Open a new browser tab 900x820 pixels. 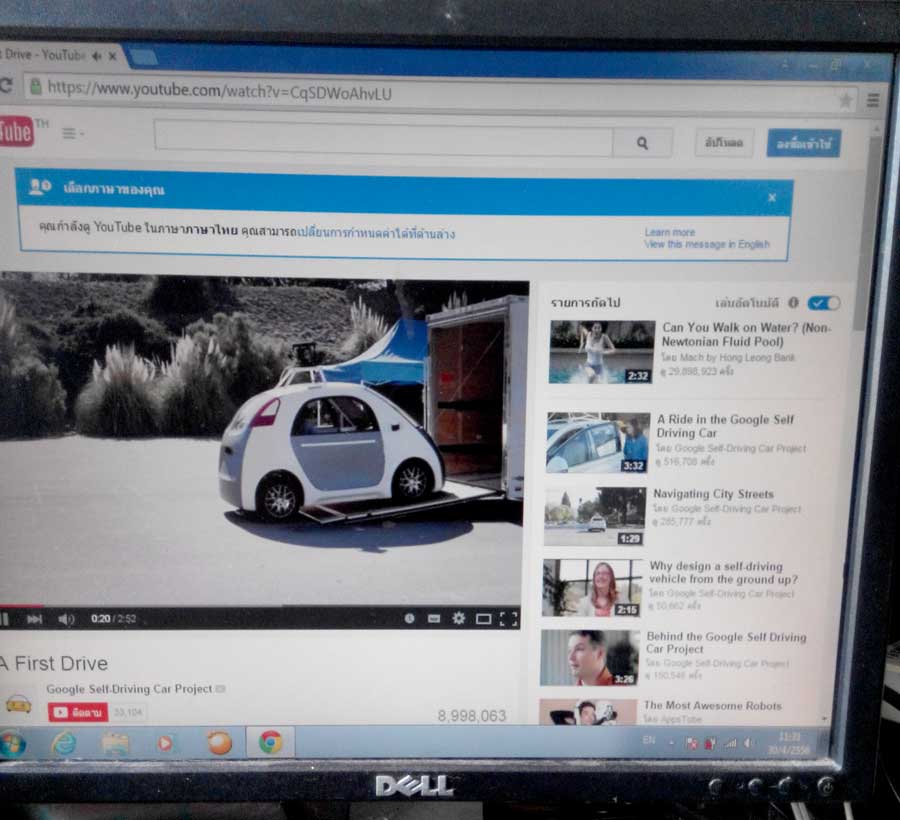[x=142, y=57]
